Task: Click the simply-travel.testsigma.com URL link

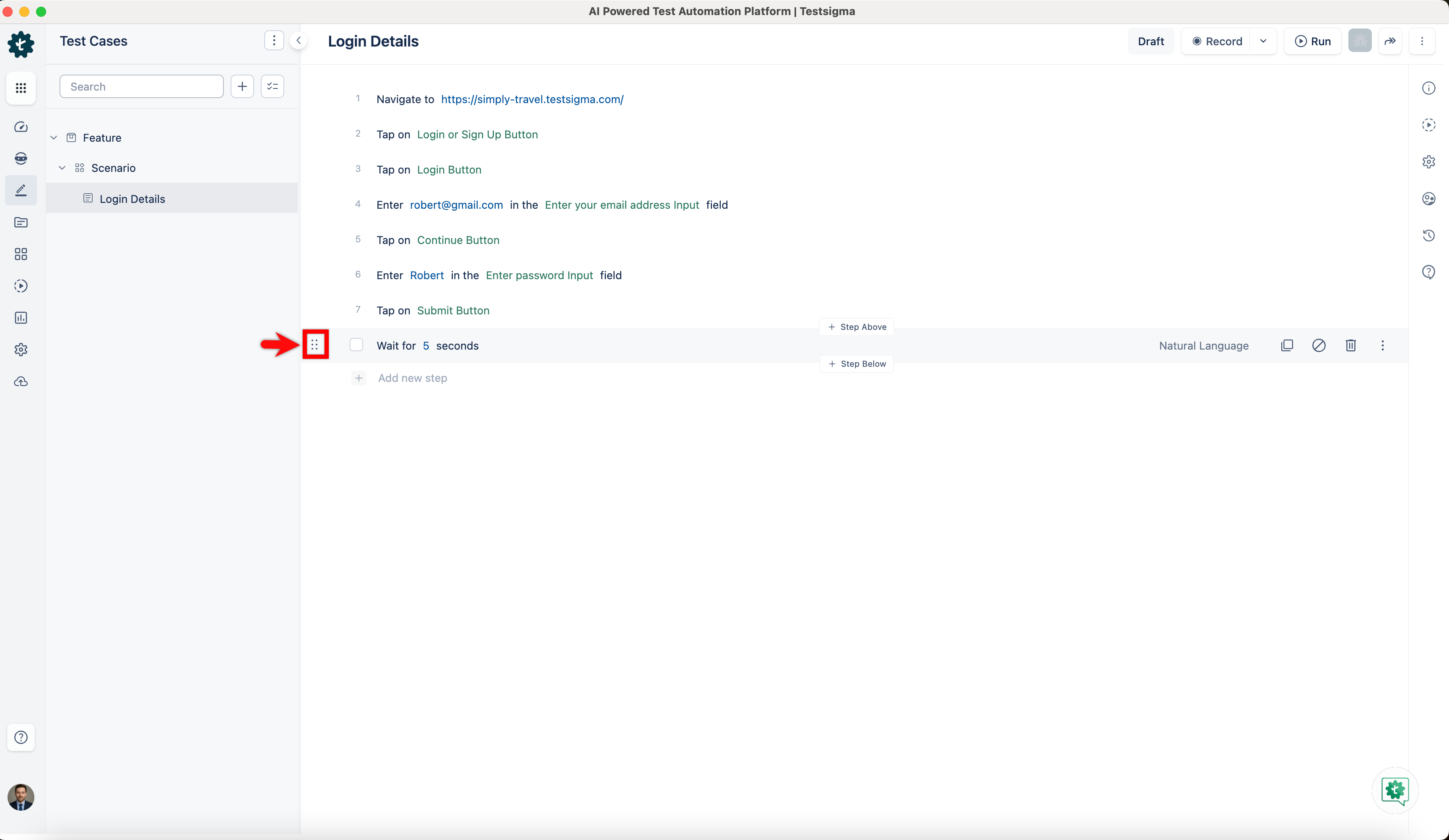Action: [532, 99]
